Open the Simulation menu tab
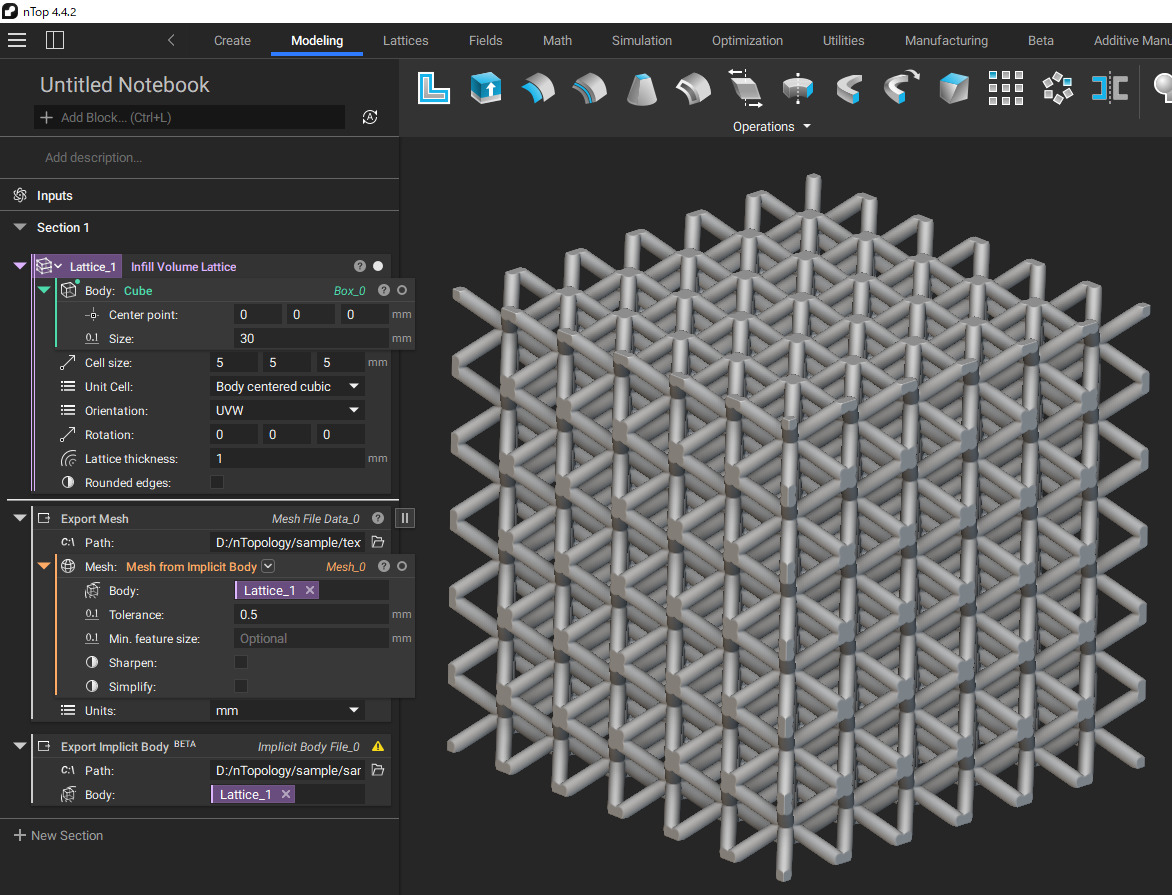1172x895 pixels. 641,40
